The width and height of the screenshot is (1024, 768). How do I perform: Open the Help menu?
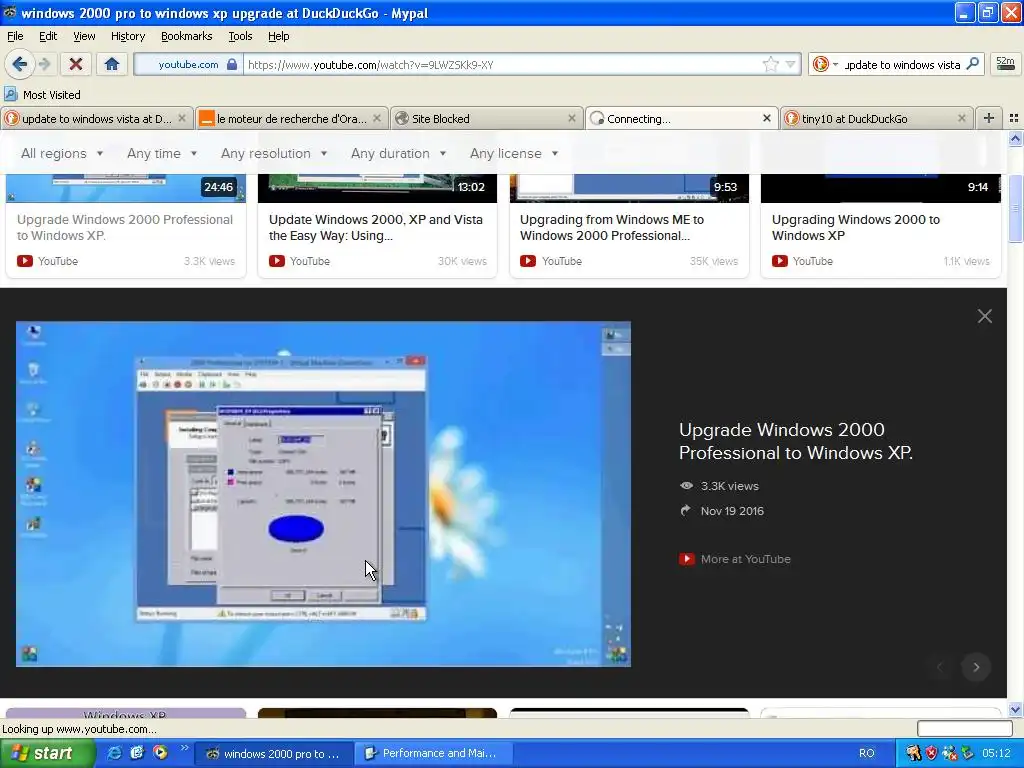[x=278, y=36]
